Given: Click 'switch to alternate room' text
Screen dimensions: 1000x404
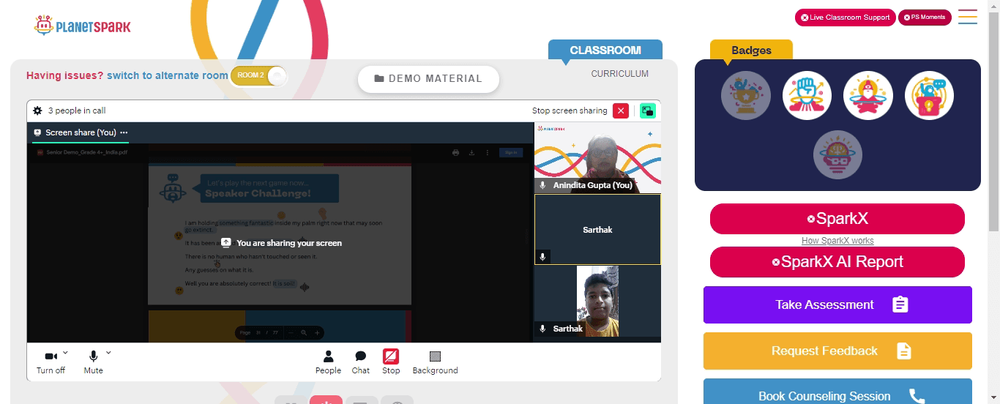Looking at the screenshot, I should click(x=167, y=75).
